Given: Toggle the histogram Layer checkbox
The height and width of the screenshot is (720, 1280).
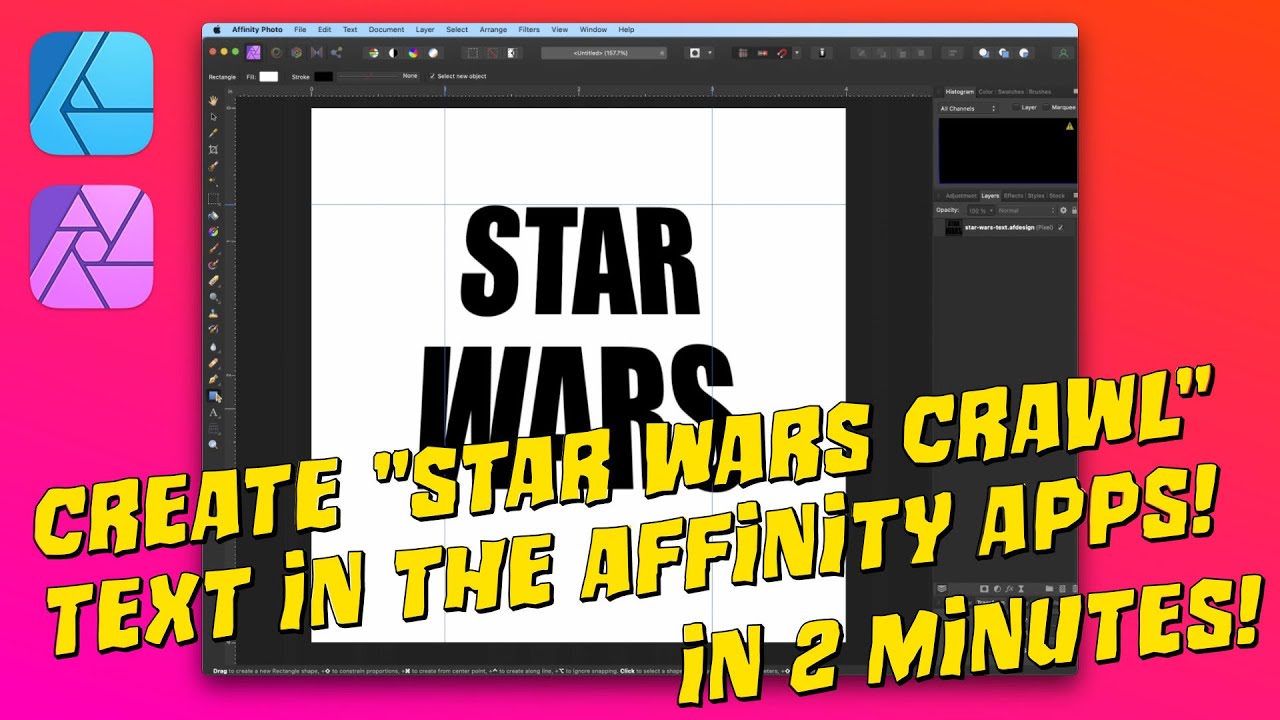Looking at the screenshot, I should (1015, 107).
